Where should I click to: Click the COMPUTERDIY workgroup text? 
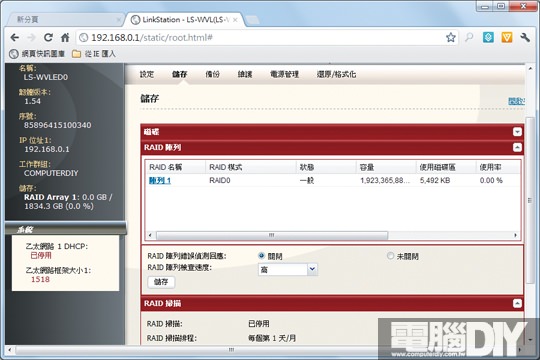(51, 173)
